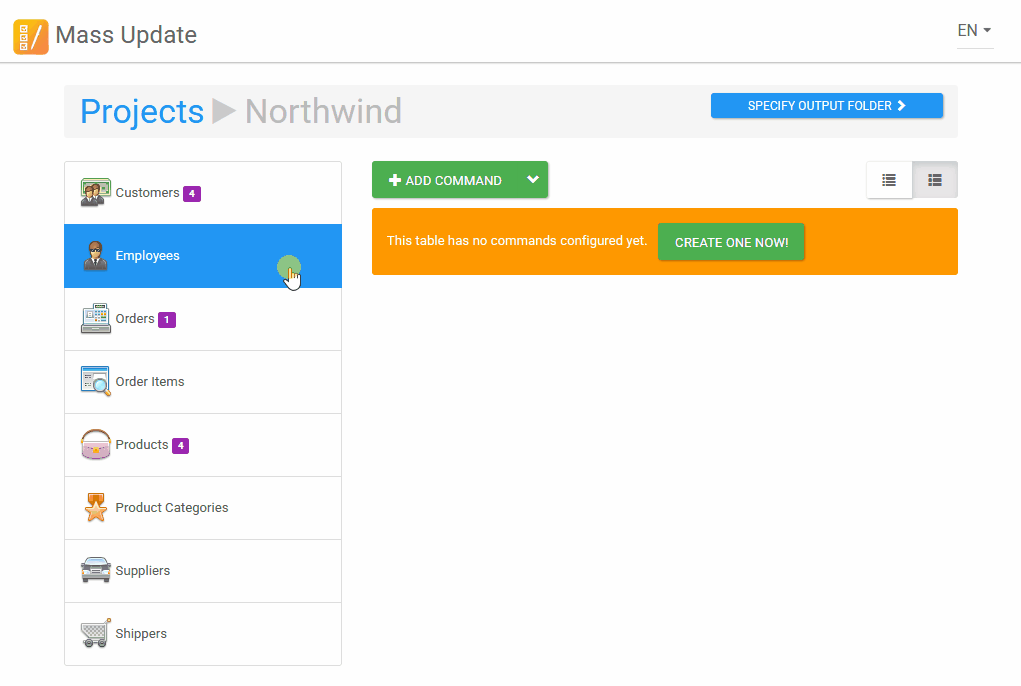Select the Orders cash register icon

95,319
